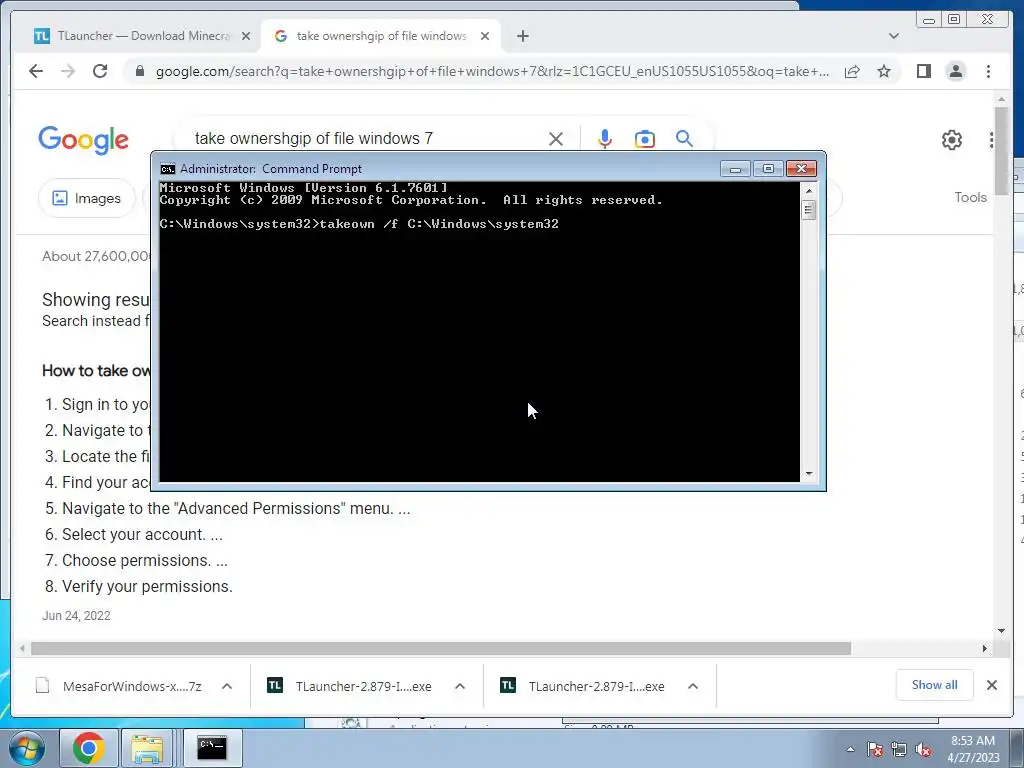This screenshot has width=1024, height=768.
Task: Open the Windows Start orb
Action: pyautogui.click(x=27, y=748)
